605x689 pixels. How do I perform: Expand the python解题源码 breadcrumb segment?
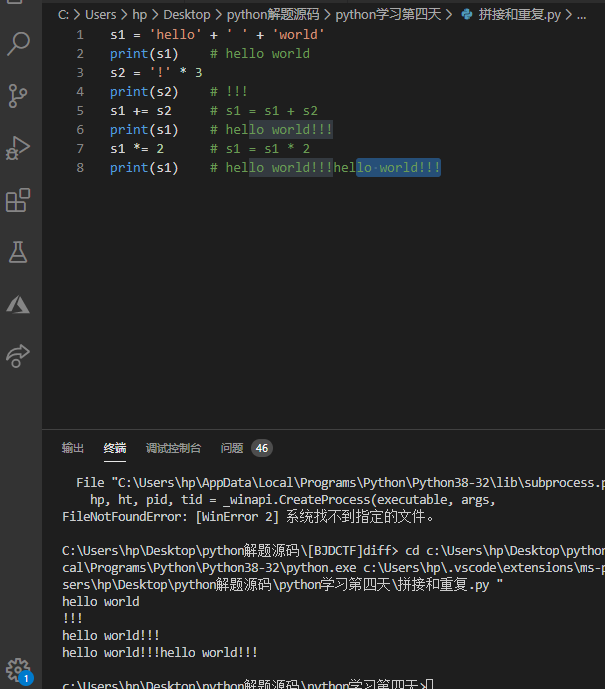270,15
